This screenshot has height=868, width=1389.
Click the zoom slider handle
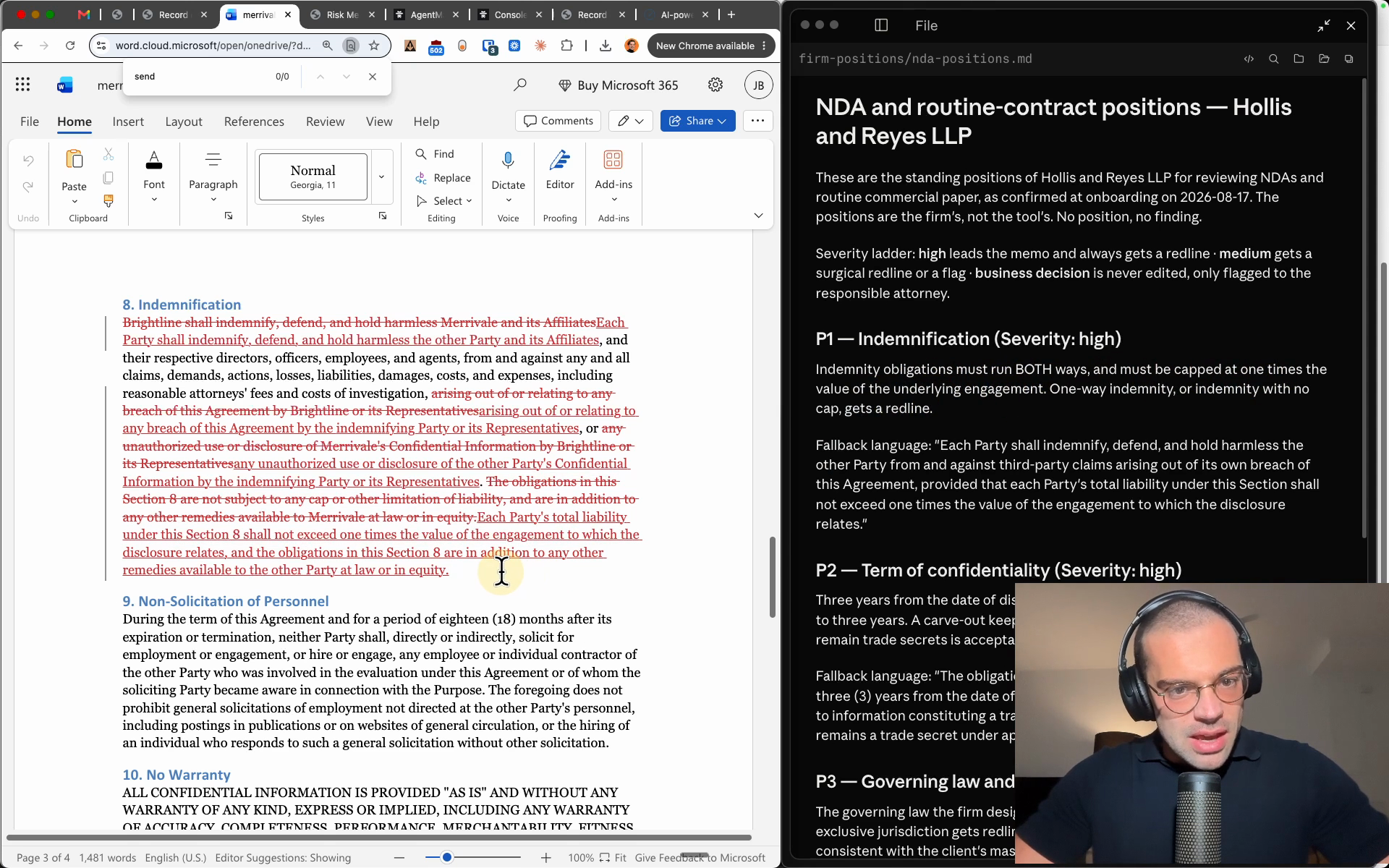[447, 857]
